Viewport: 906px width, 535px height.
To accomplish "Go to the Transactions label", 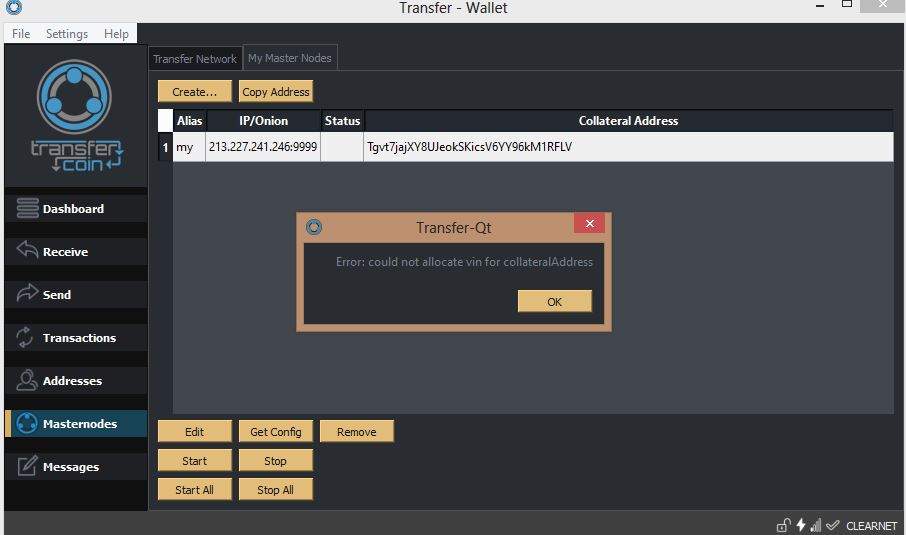I will pyautogui.click(x=79, y=337).
